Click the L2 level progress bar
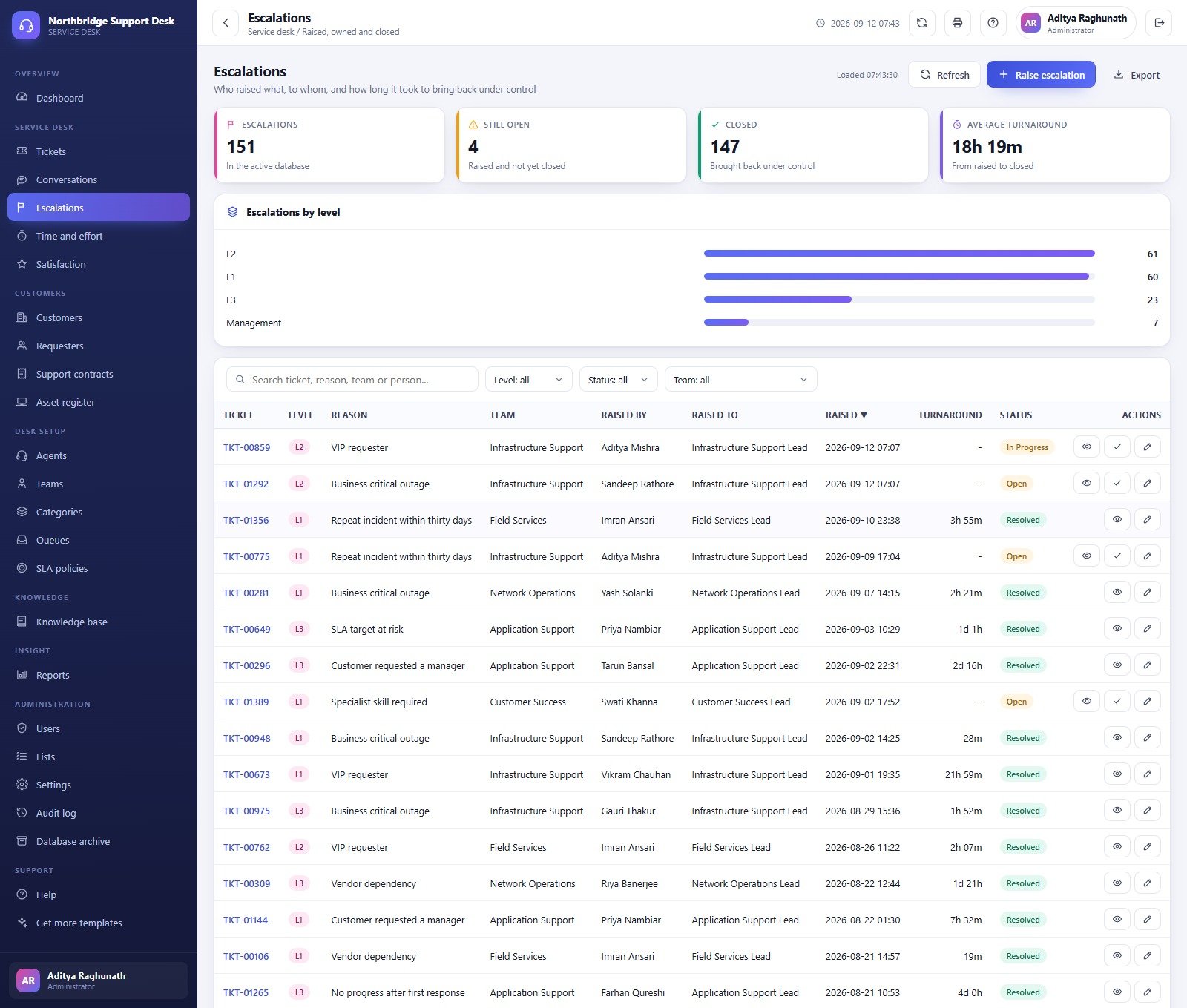This screenshot has height=1008, width=1187. coord(899,254)
